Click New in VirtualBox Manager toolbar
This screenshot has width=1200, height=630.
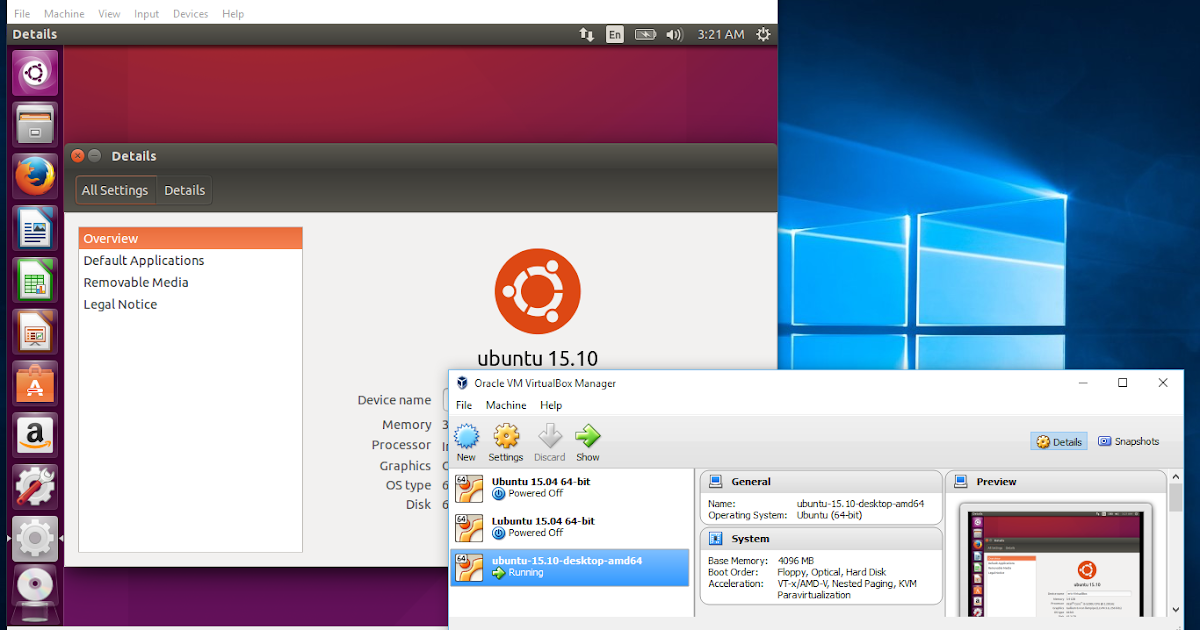click(x=466, y=442)
